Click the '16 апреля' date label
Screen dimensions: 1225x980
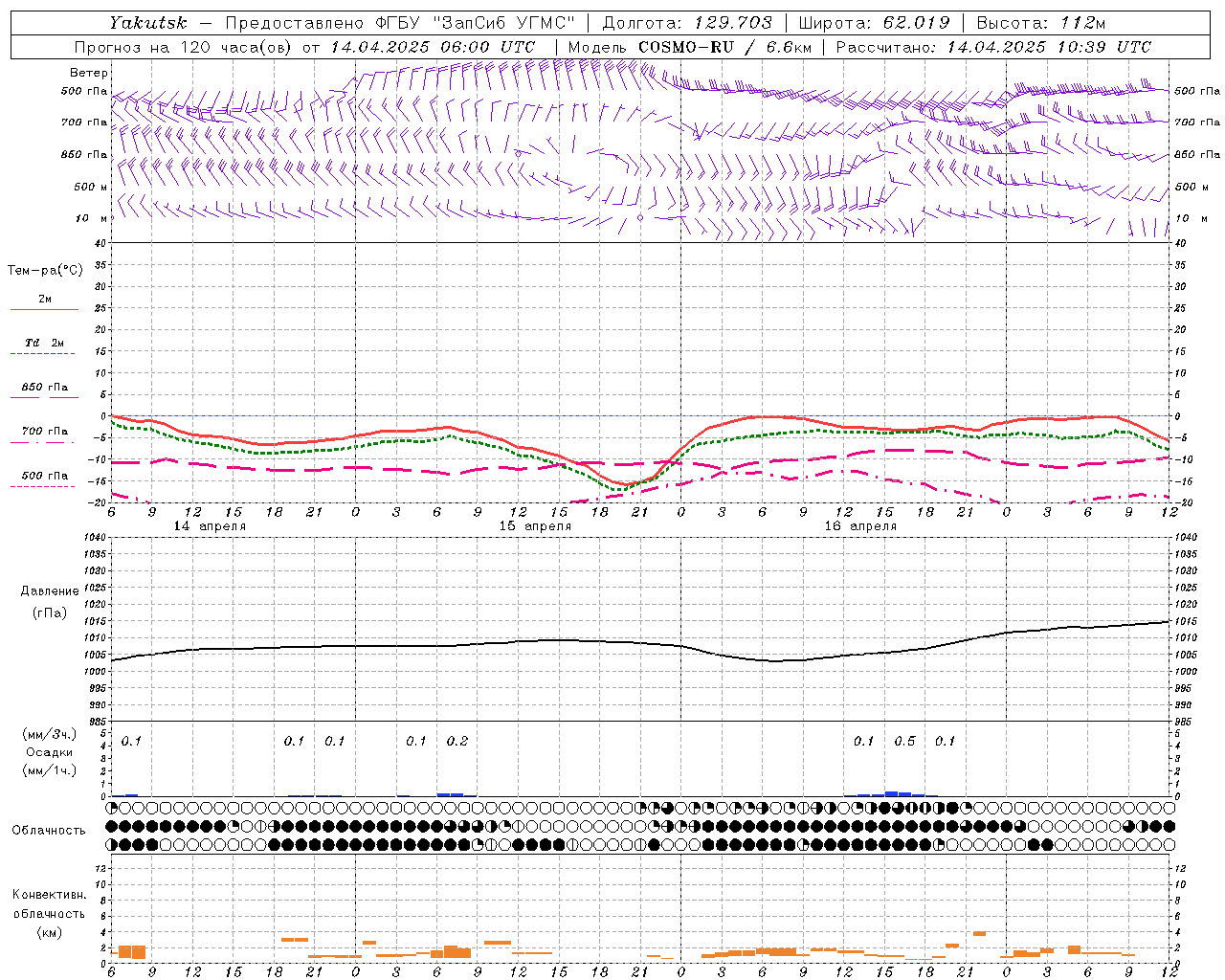coord(860,526)
